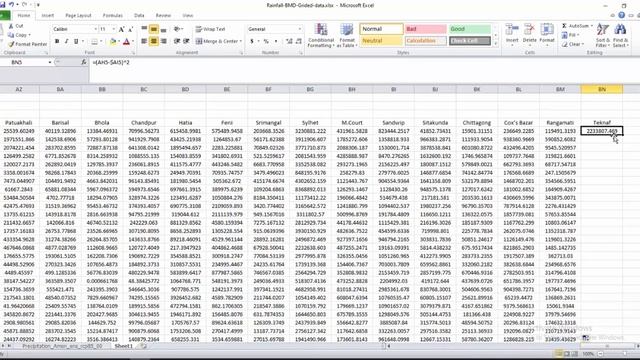Select the BN column header

602,89
